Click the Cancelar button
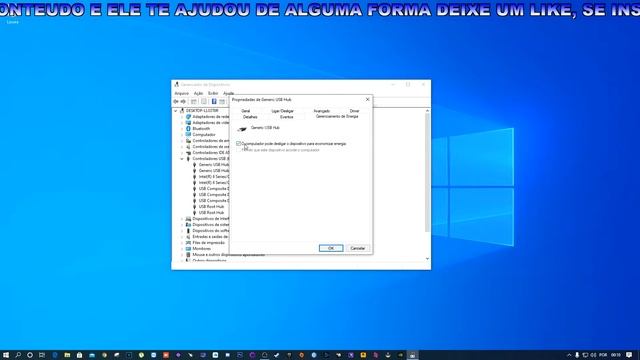Image resolution: width=640 pixels, height=360 pixels. point(358,248)
